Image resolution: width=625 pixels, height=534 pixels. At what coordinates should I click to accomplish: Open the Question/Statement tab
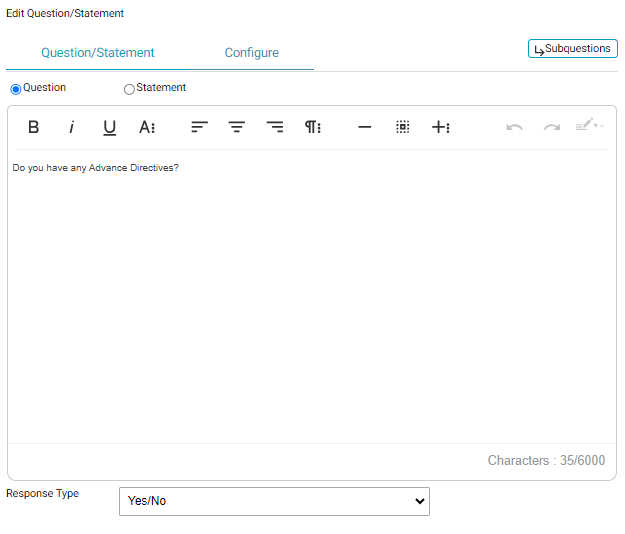[x=98, y=53]
